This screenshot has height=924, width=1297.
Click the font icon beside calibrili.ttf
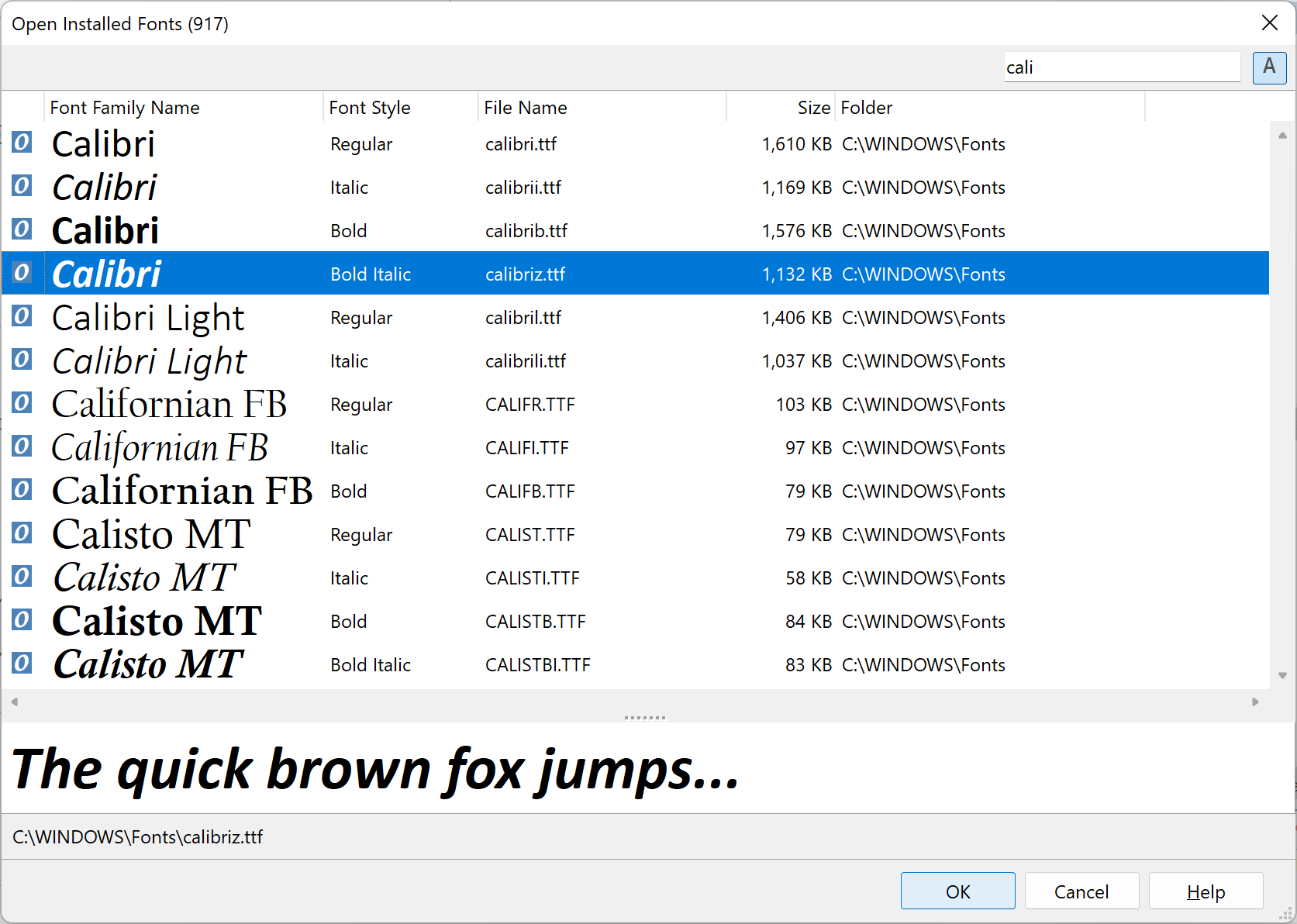pyautogui.click(x=22, y=360)
